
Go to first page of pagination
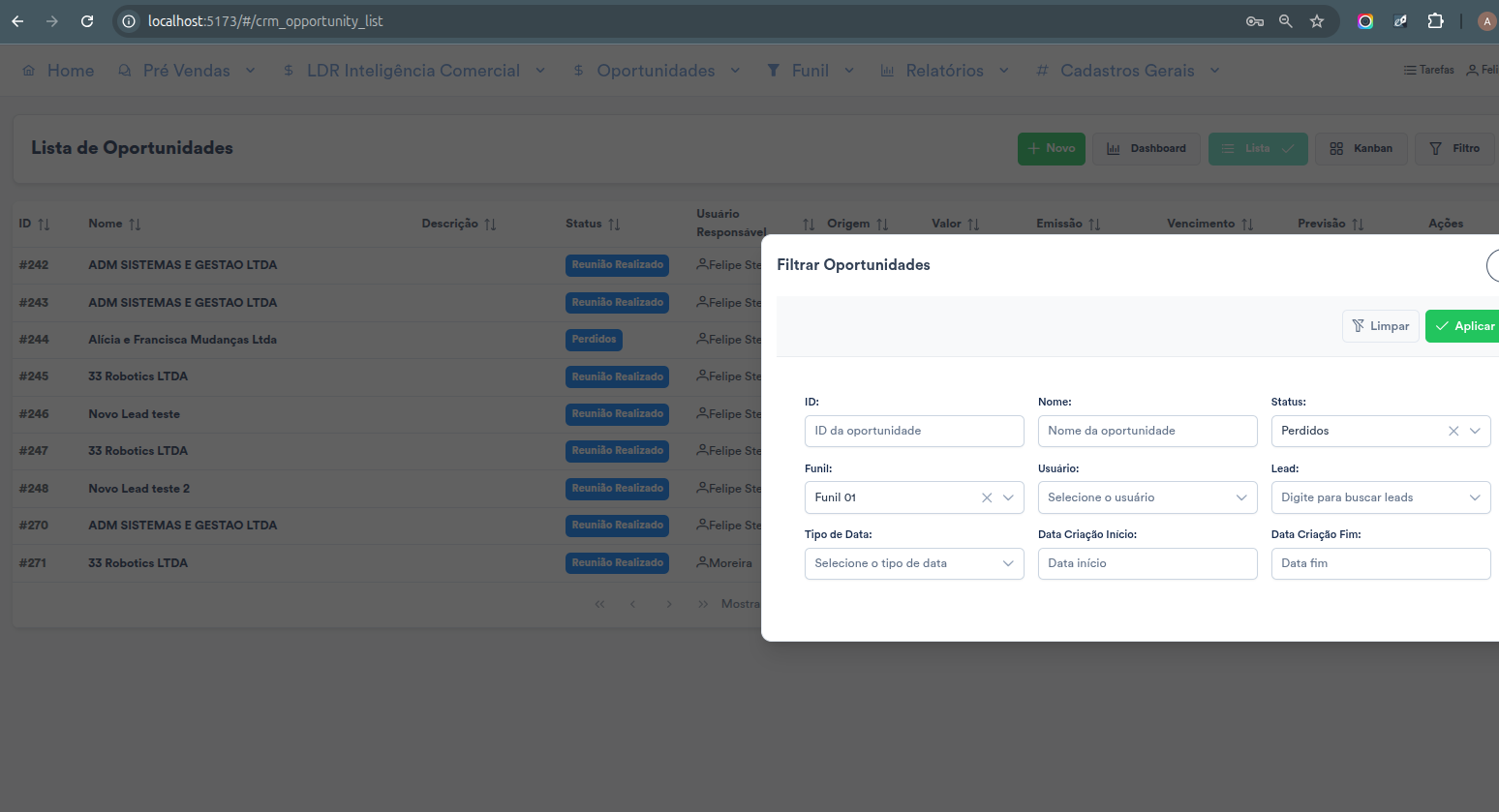tap(599, 604)
